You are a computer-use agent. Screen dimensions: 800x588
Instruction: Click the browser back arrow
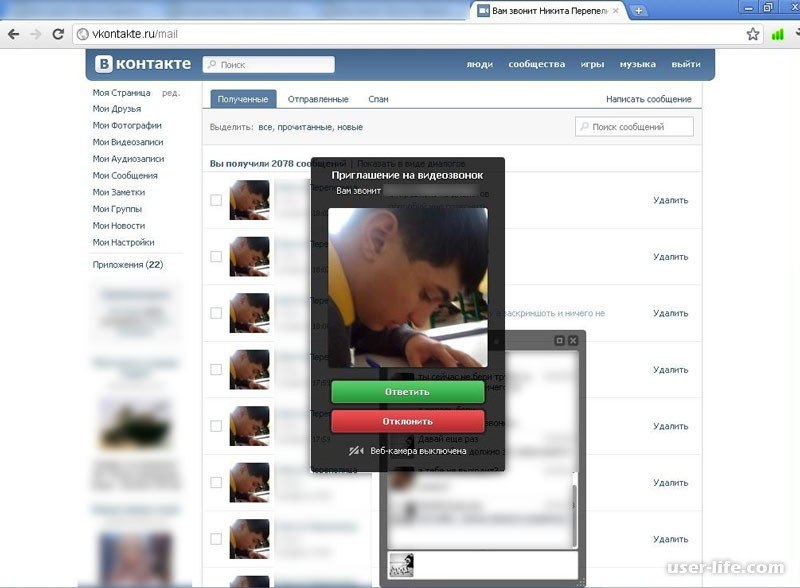tap(14, 34)
